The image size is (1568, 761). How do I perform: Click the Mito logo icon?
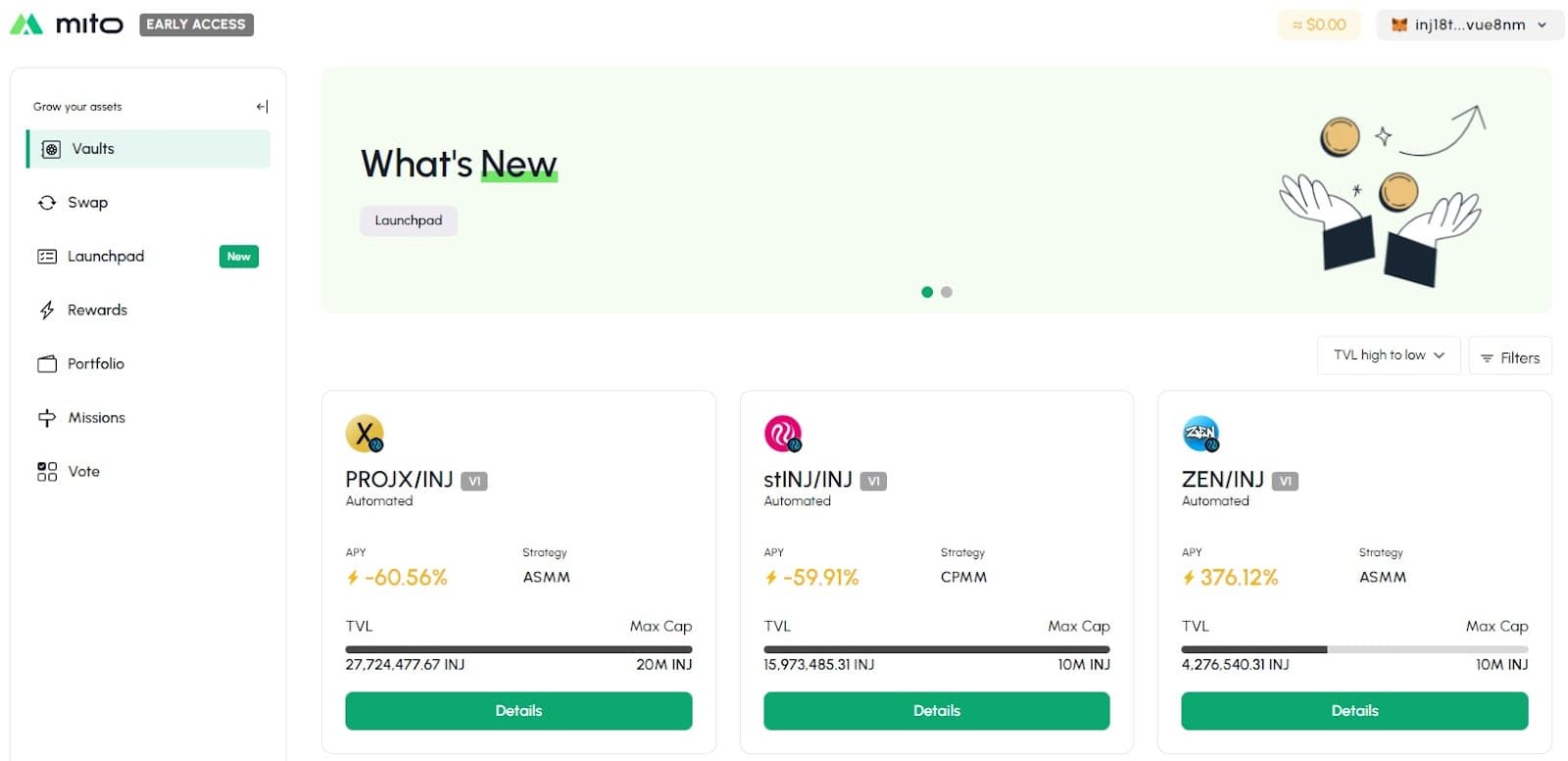point(26,24)
